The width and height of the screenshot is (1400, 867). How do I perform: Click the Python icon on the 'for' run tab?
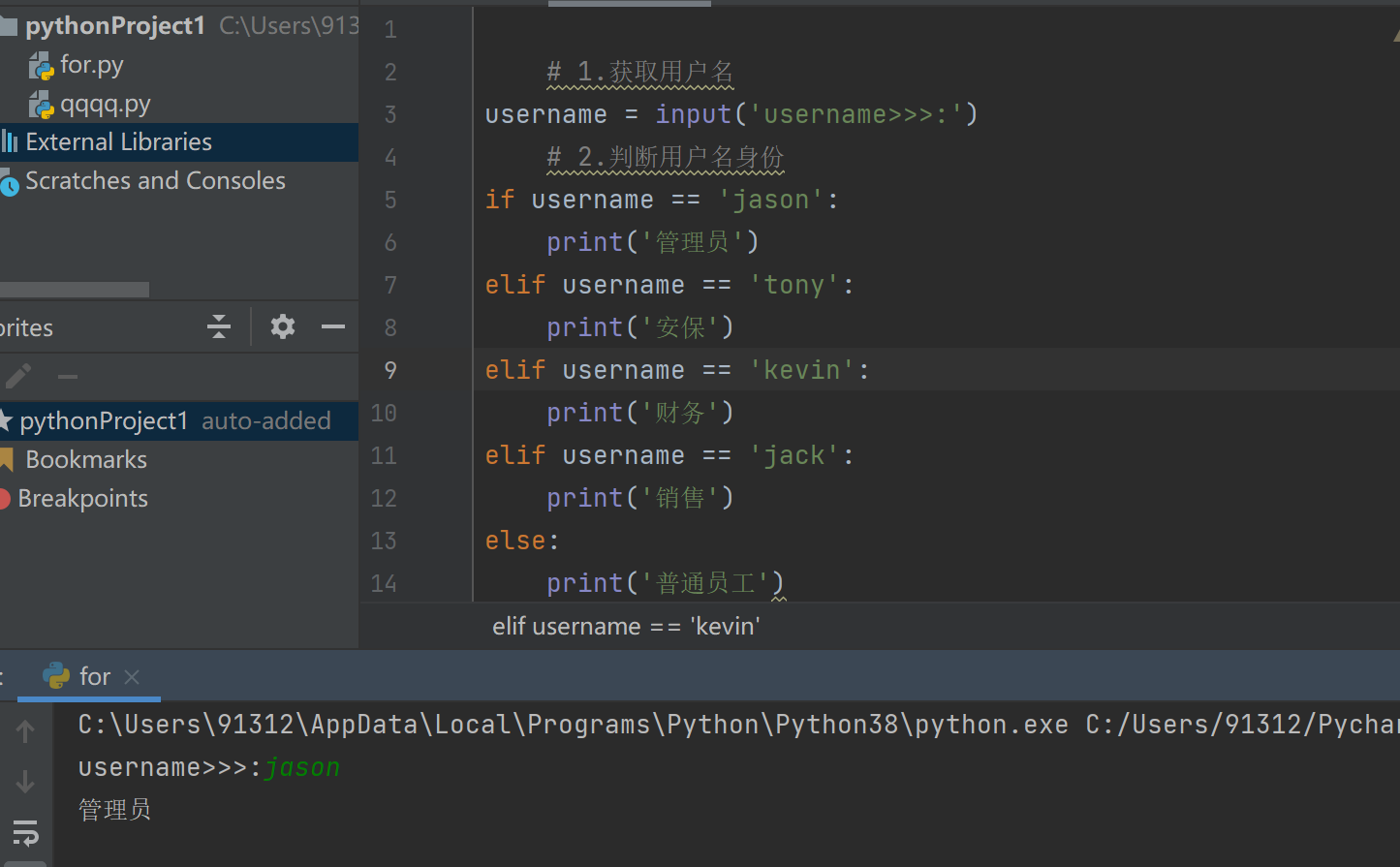56,676
